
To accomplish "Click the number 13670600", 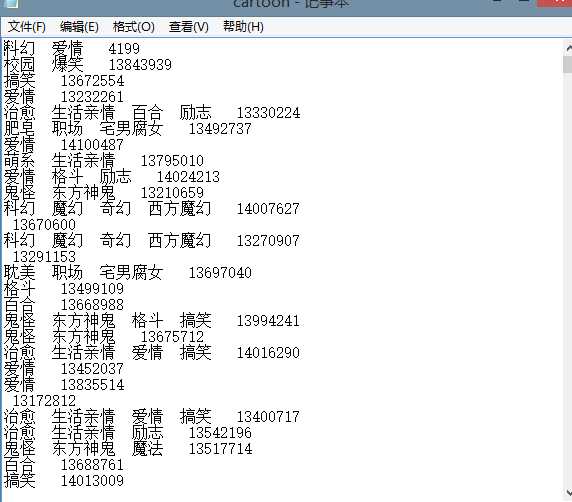I will click(x=44, y=225).
